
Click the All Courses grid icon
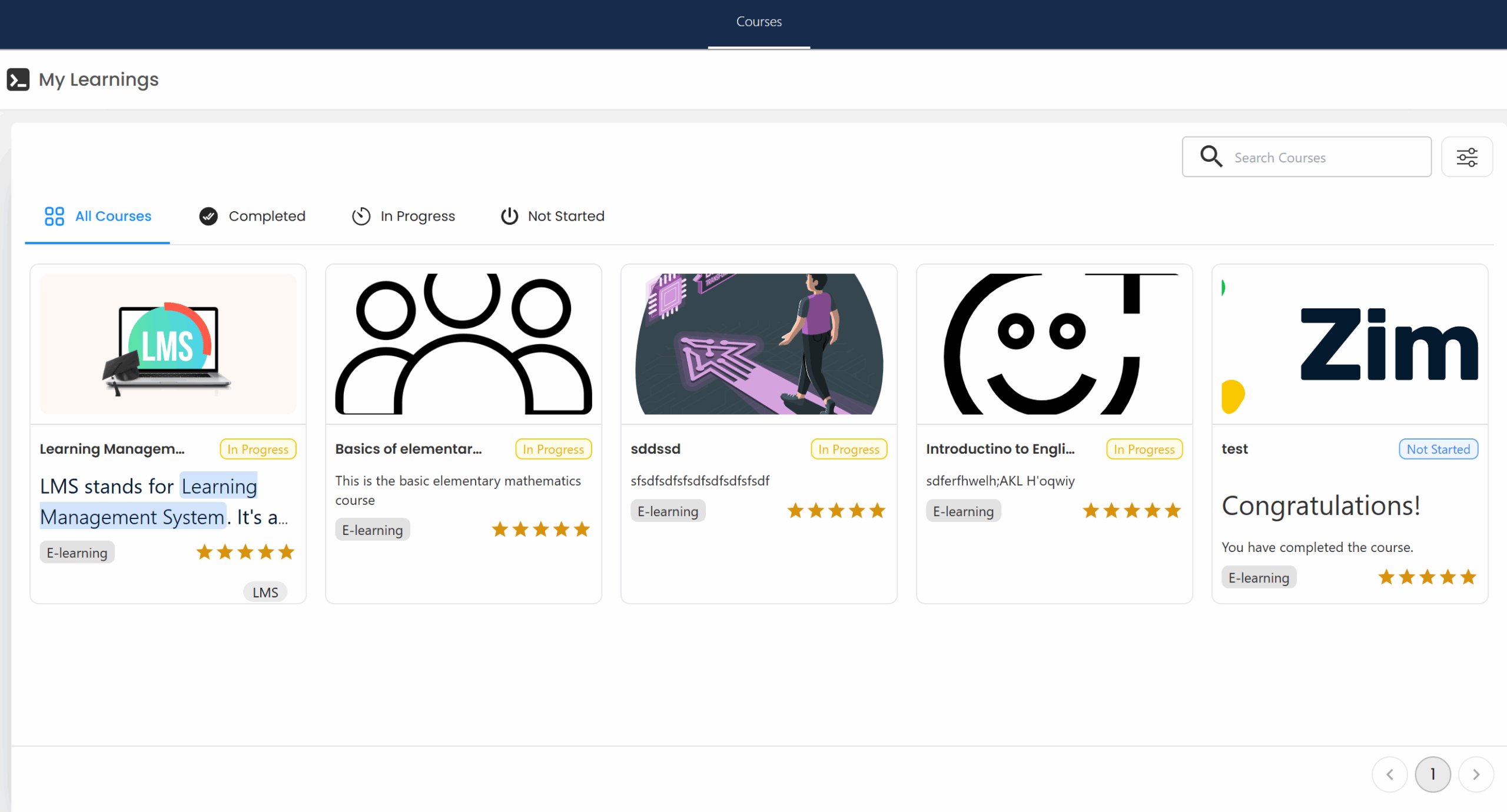coord(54,216)
